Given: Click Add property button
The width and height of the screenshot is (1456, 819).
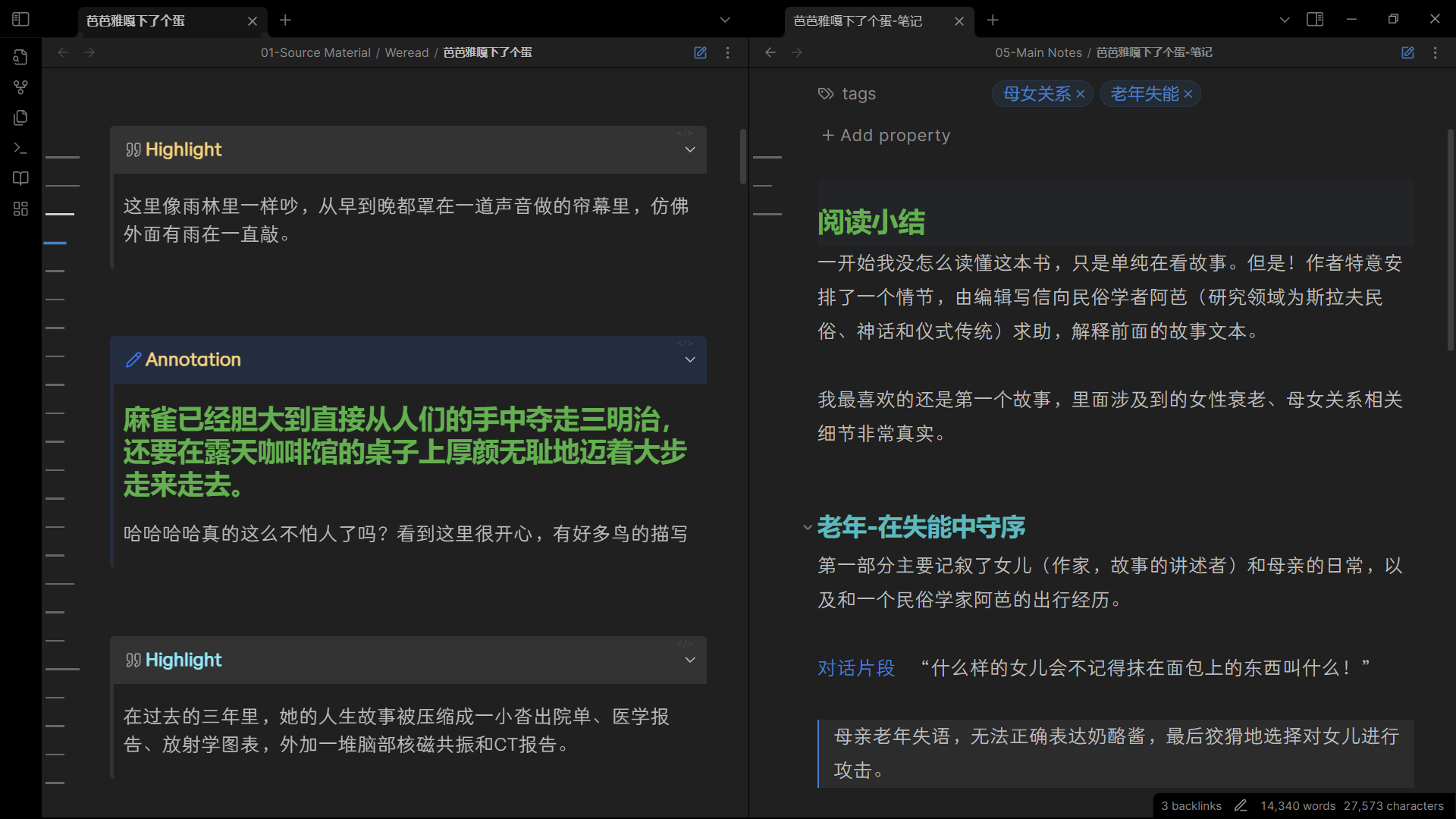Looking at the screenshot, I should point(886,135).
